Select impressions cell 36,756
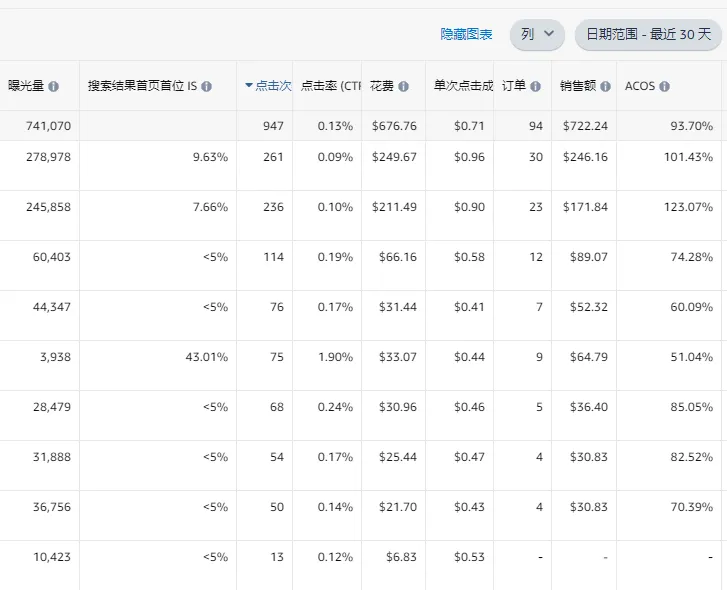 click(x=52, y=508)
